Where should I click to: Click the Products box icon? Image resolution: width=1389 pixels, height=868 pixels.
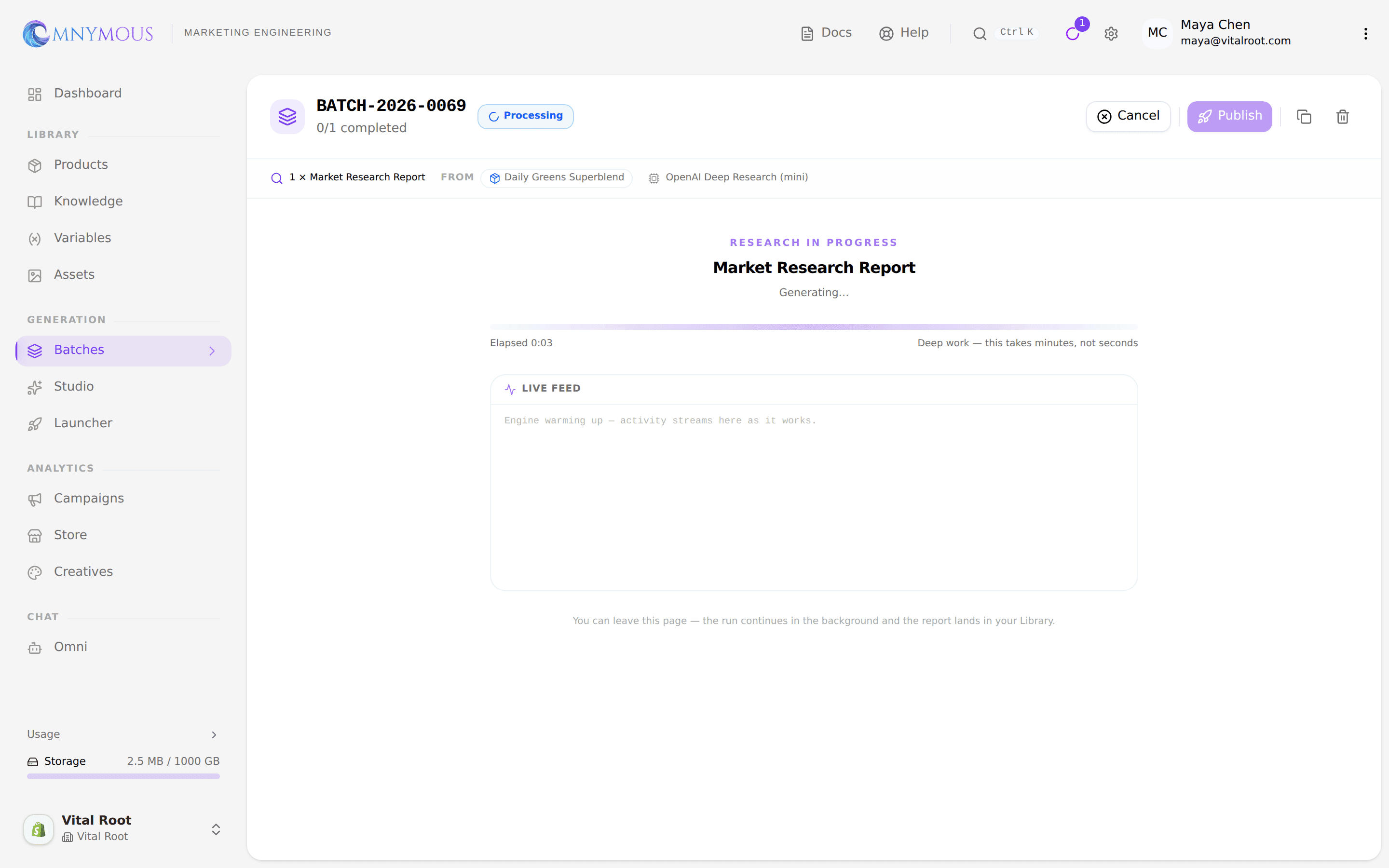pyautogui.click(x=35, y=166)
